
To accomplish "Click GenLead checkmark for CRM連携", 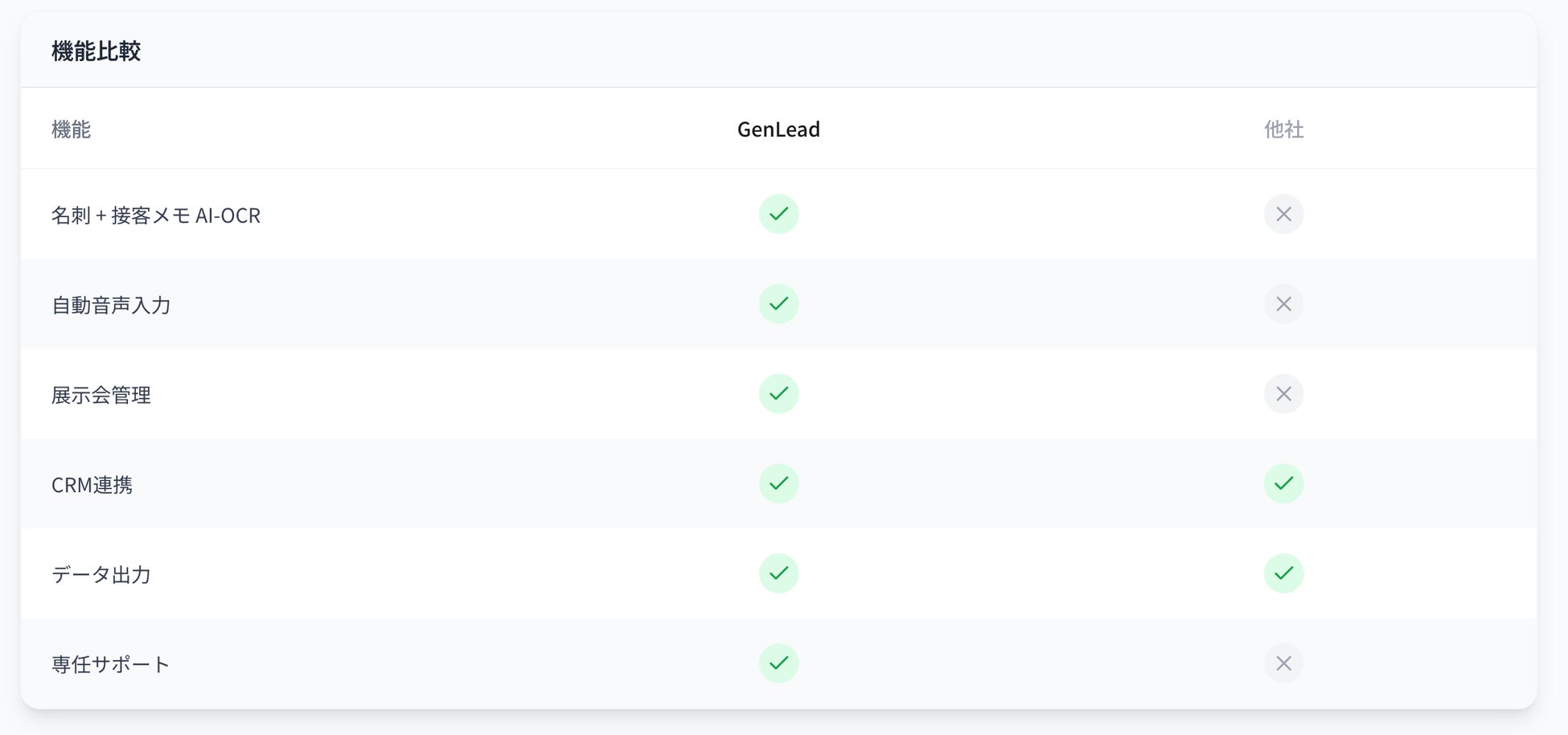I will click(x=778, y=483).
